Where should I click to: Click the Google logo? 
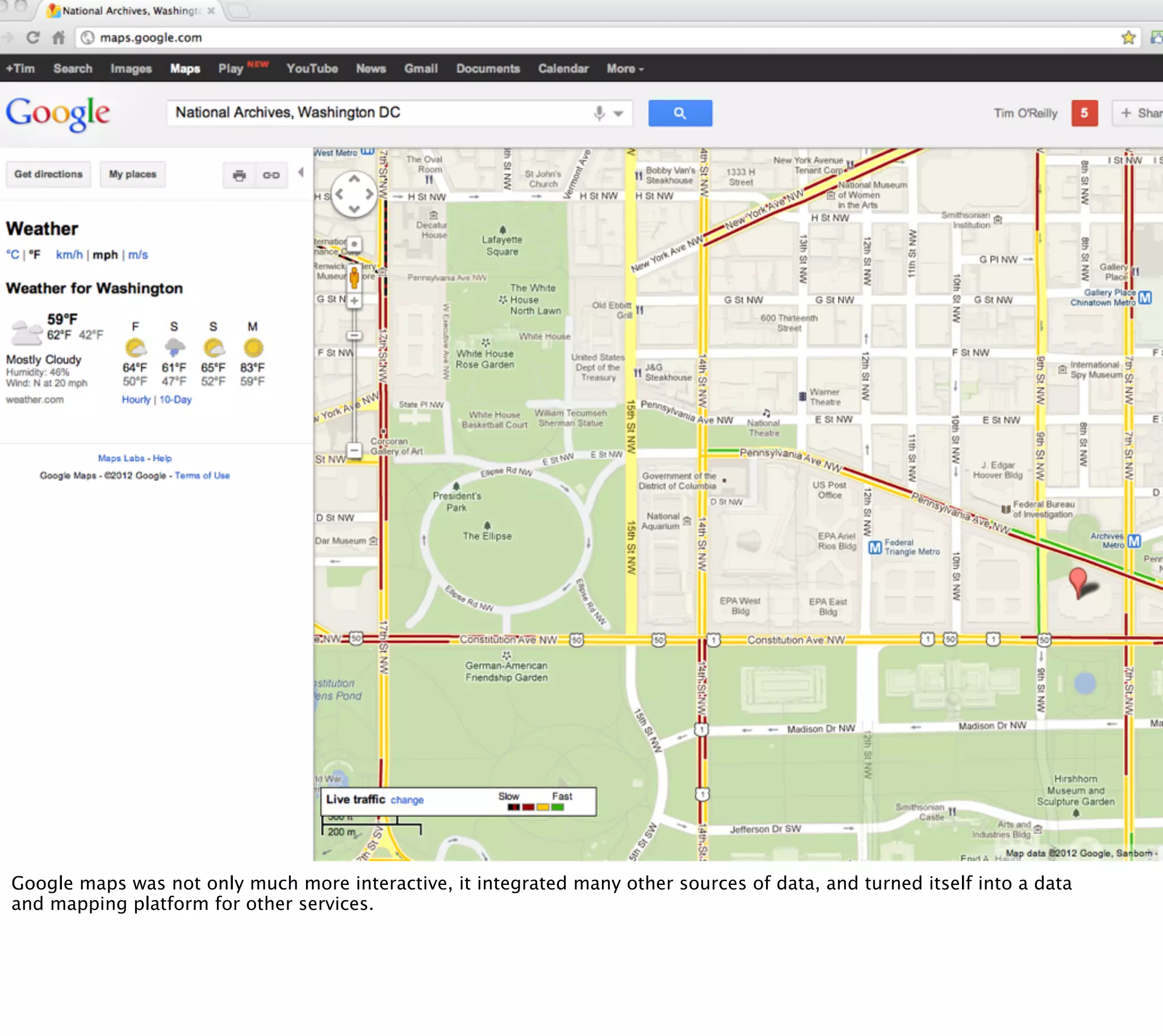pos(57,113)
